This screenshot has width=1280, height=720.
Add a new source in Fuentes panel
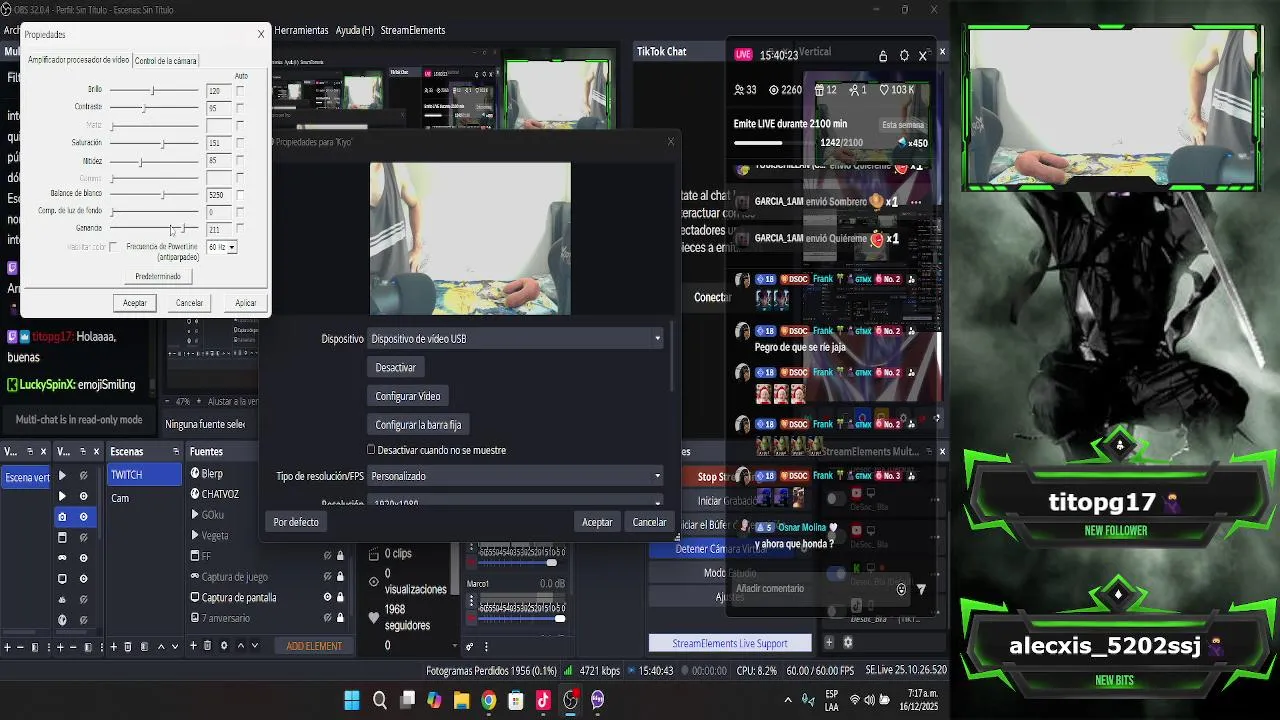tap(193, 646)
